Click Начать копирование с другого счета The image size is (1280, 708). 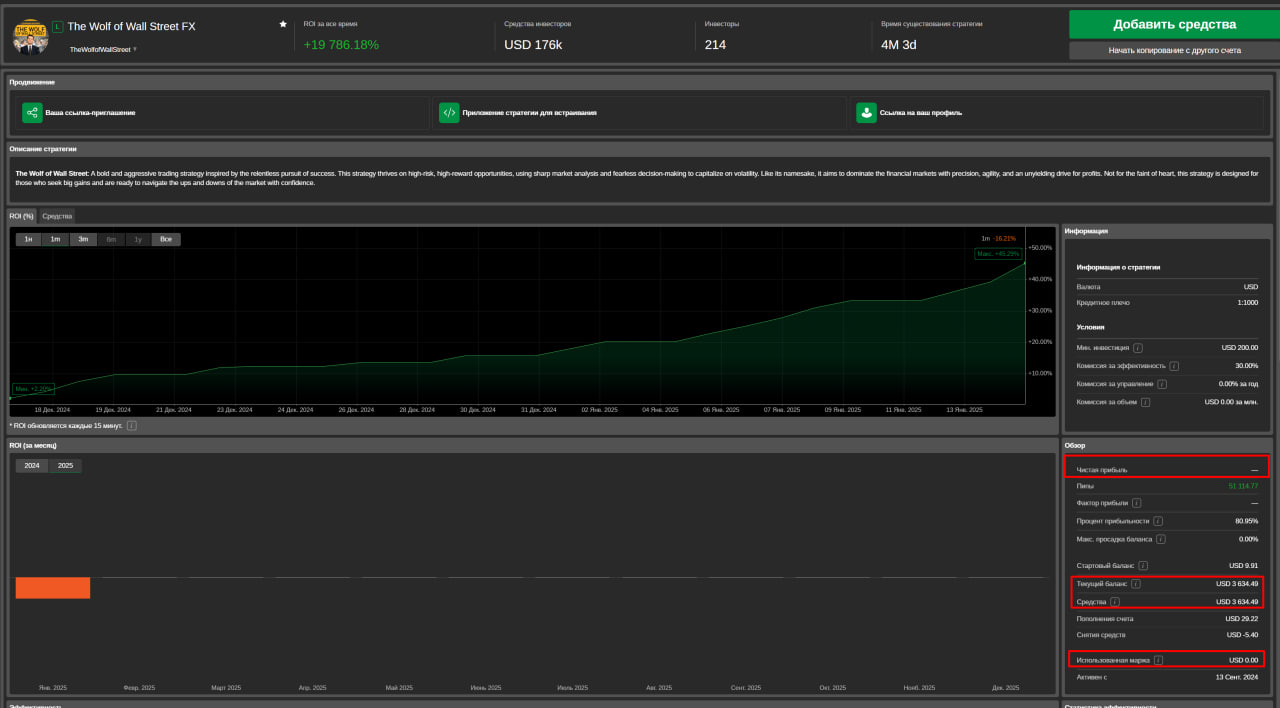pos(1174,50)
